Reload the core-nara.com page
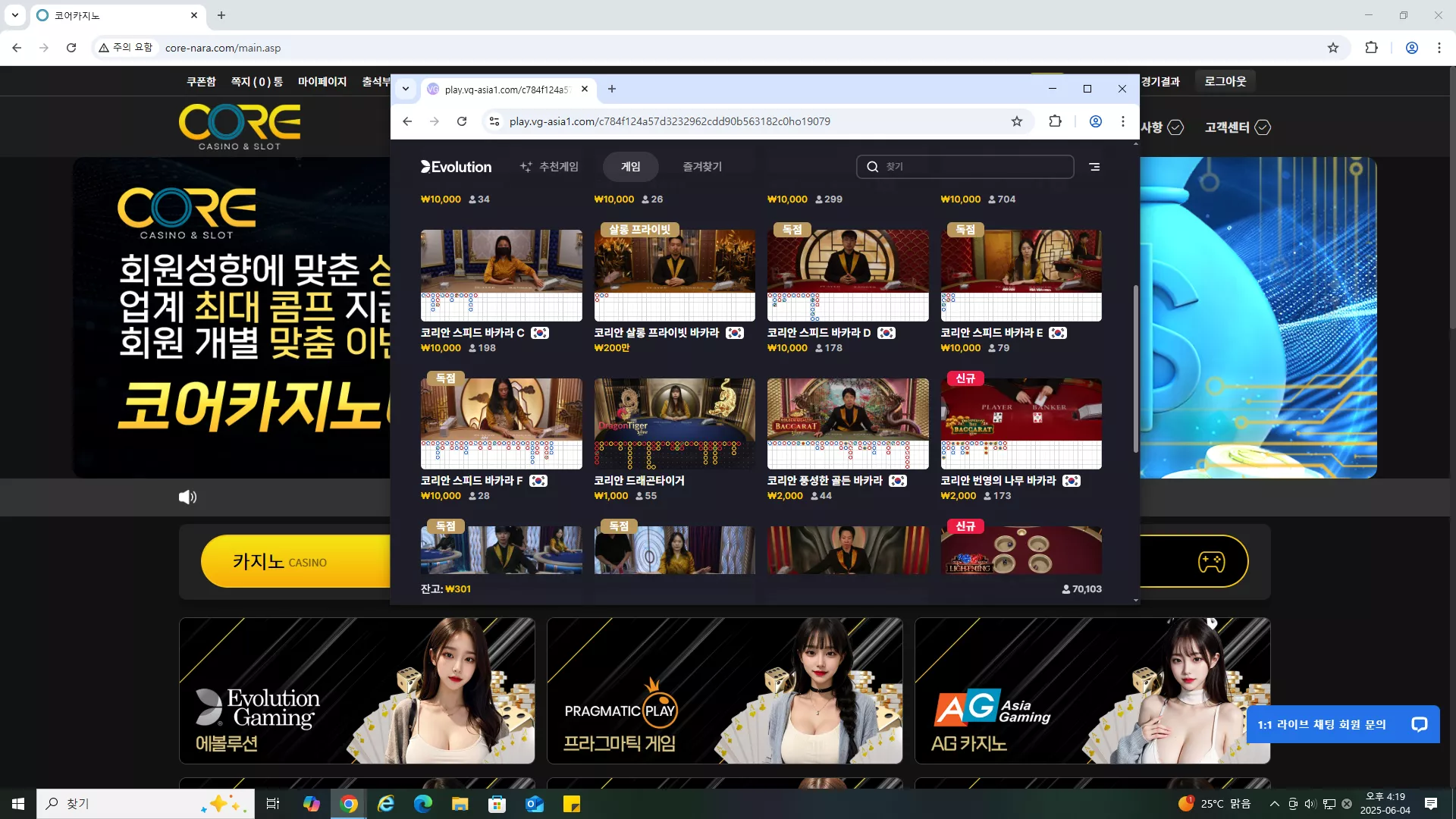 tap(71, 48)
